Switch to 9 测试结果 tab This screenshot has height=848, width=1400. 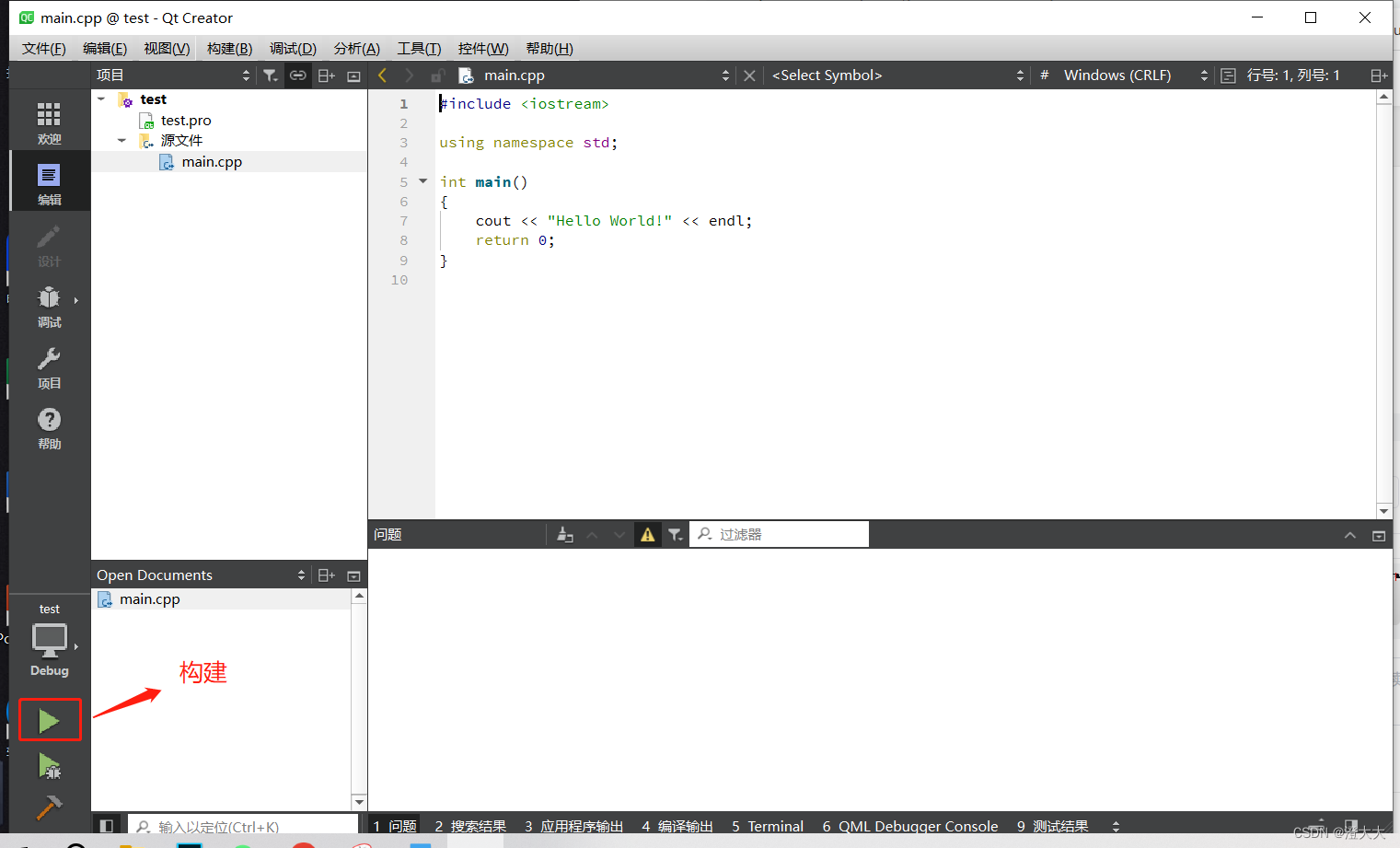click(x=1052, y=827)
